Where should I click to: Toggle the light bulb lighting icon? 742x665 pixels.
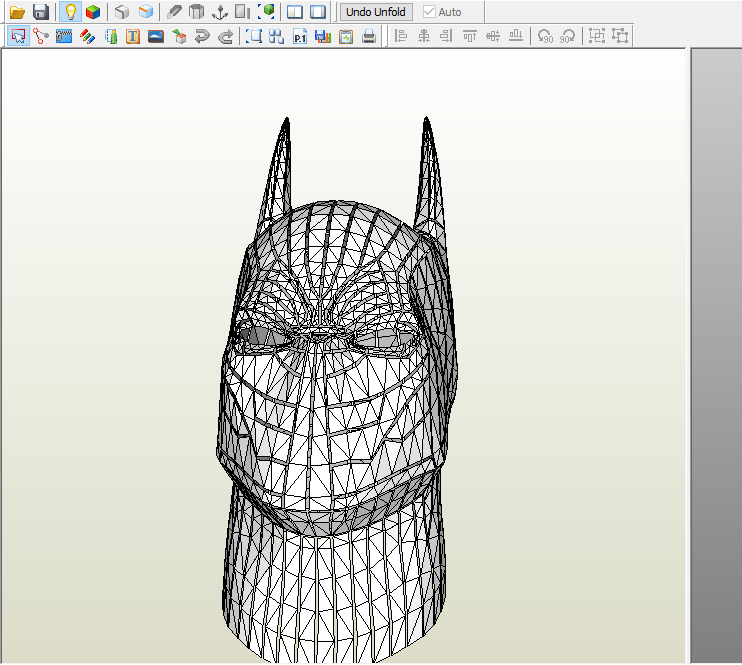pyautogui.click(x=71, y=12)
